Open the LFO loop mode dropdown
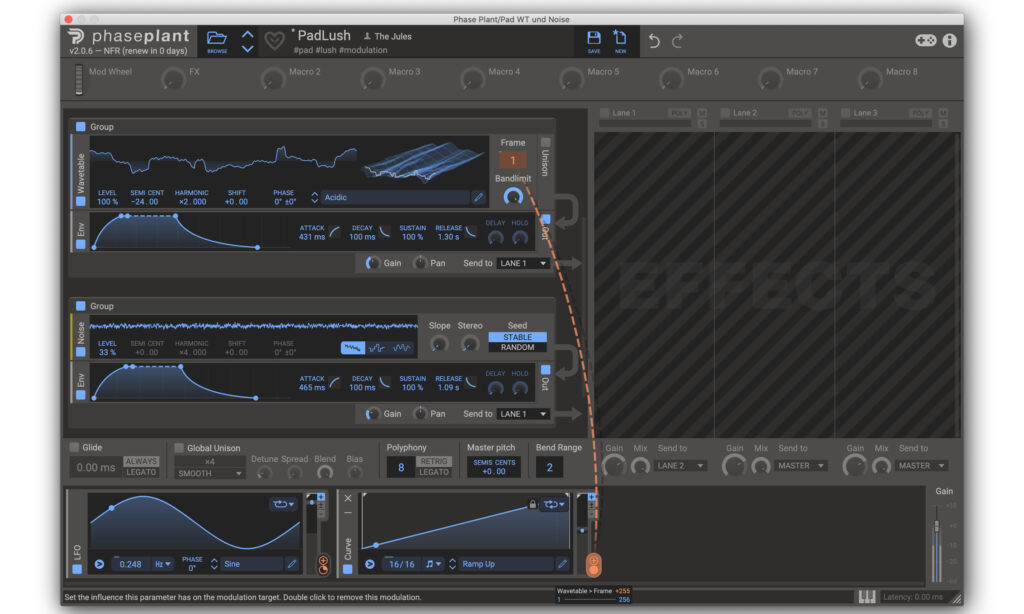 pos(283,504)
